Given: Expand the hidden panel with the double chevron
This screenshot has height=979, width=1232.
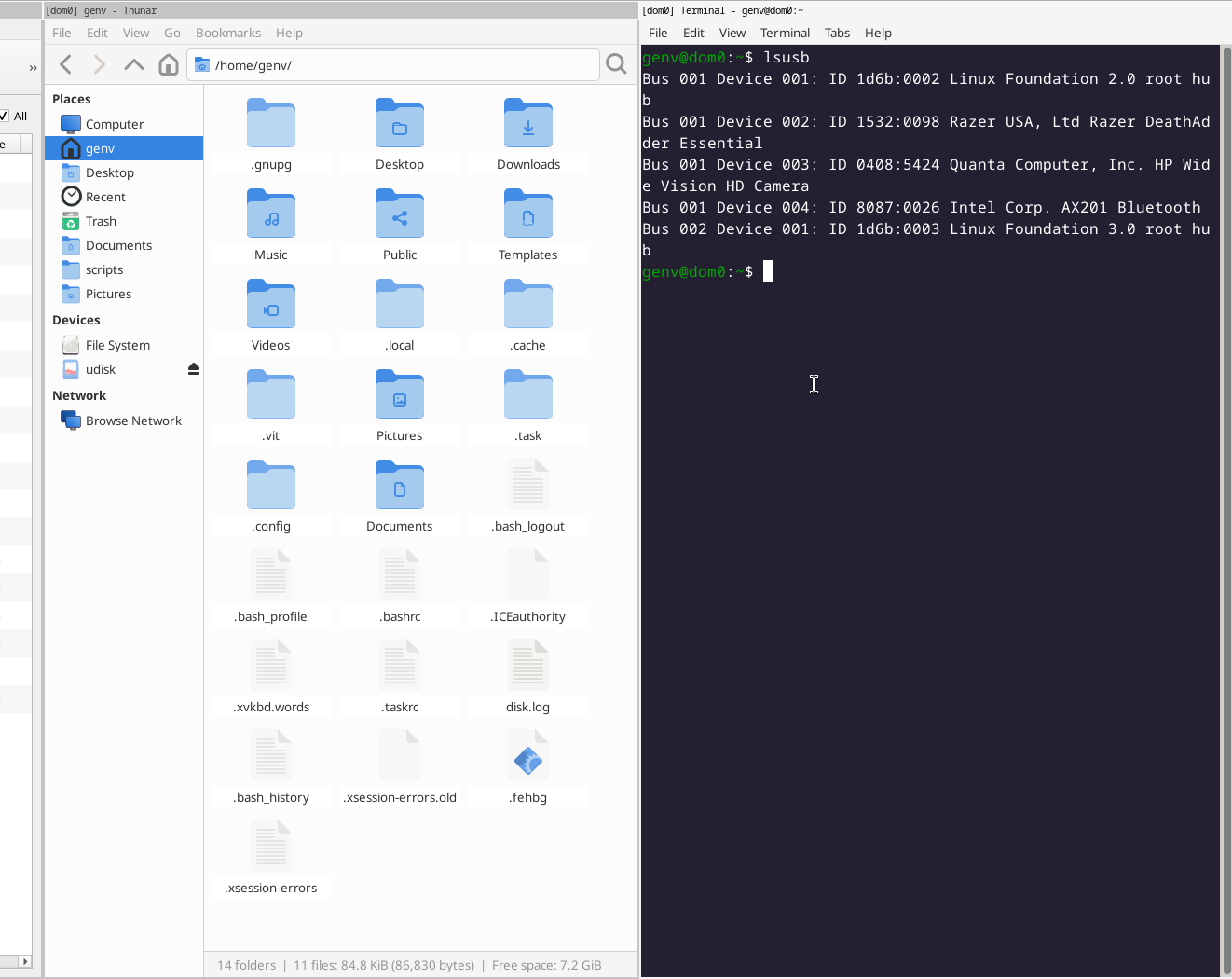Looking at the screenshot, I should (x=33, y=68).
